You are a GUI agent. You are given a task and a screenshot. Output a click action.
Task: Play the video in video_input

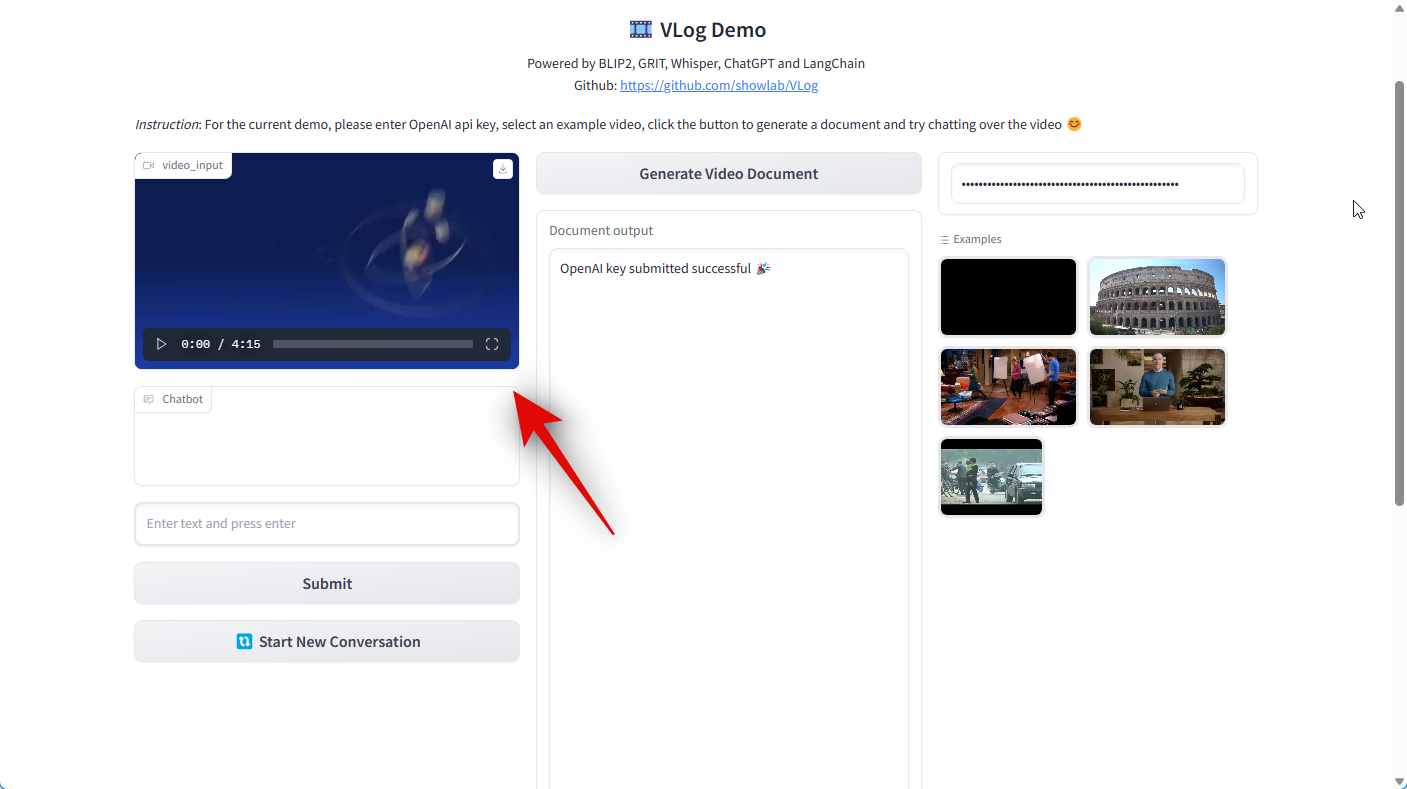coord(161,344)
